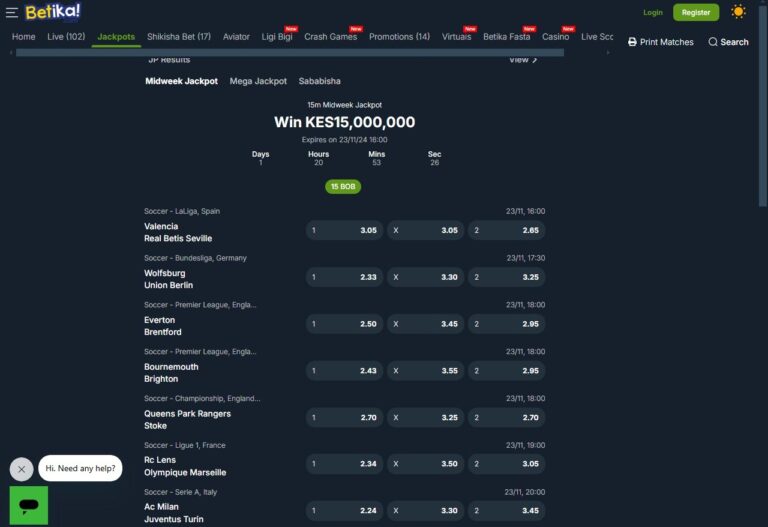Image resolution: width=768 pixels, height=527 pixels.
Task: Pick Brighton away win 2.95
Action: (x=506, y=371)
